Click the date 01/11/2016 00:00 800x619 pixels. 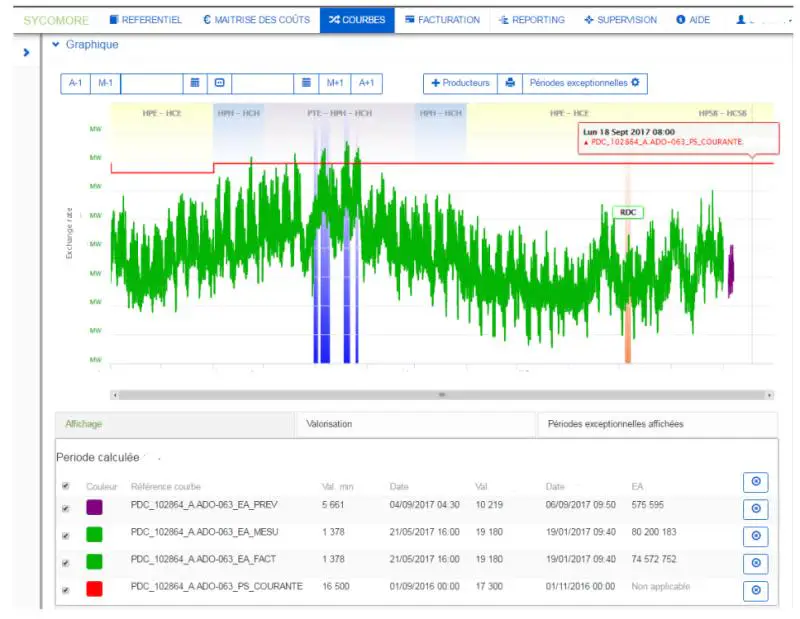(x=581, y=586)
